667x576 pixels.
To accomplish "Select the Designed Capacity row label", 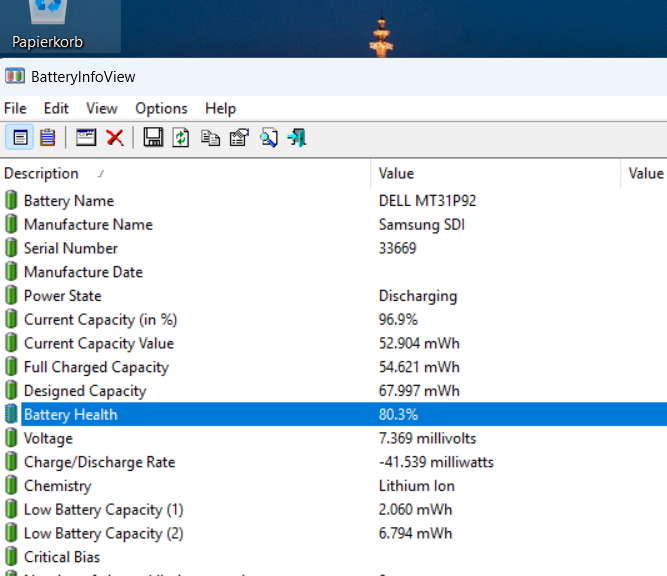I will coord(85,391).
